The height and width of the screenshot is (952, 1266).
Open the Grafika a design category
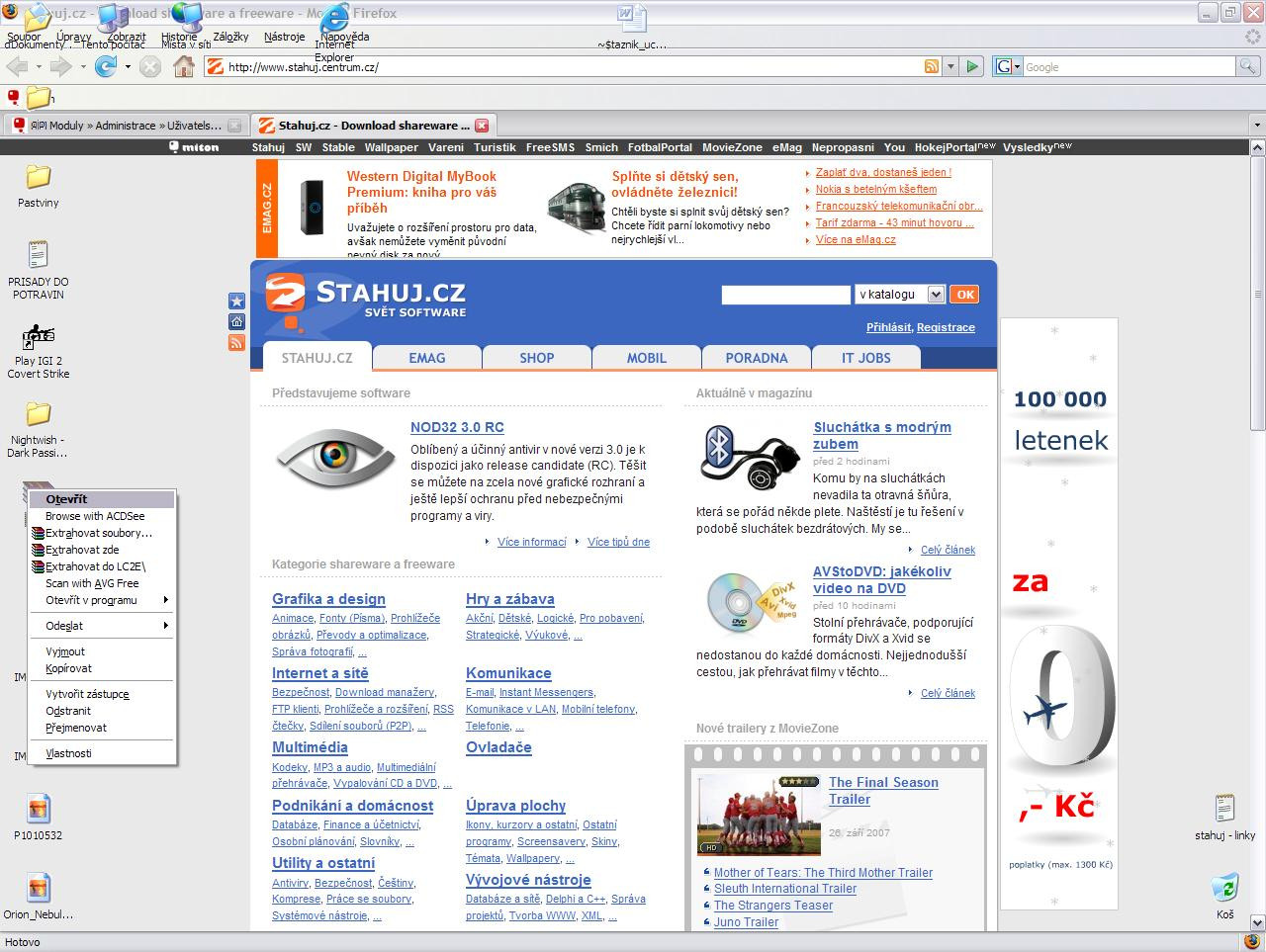[x=328, y=599]
